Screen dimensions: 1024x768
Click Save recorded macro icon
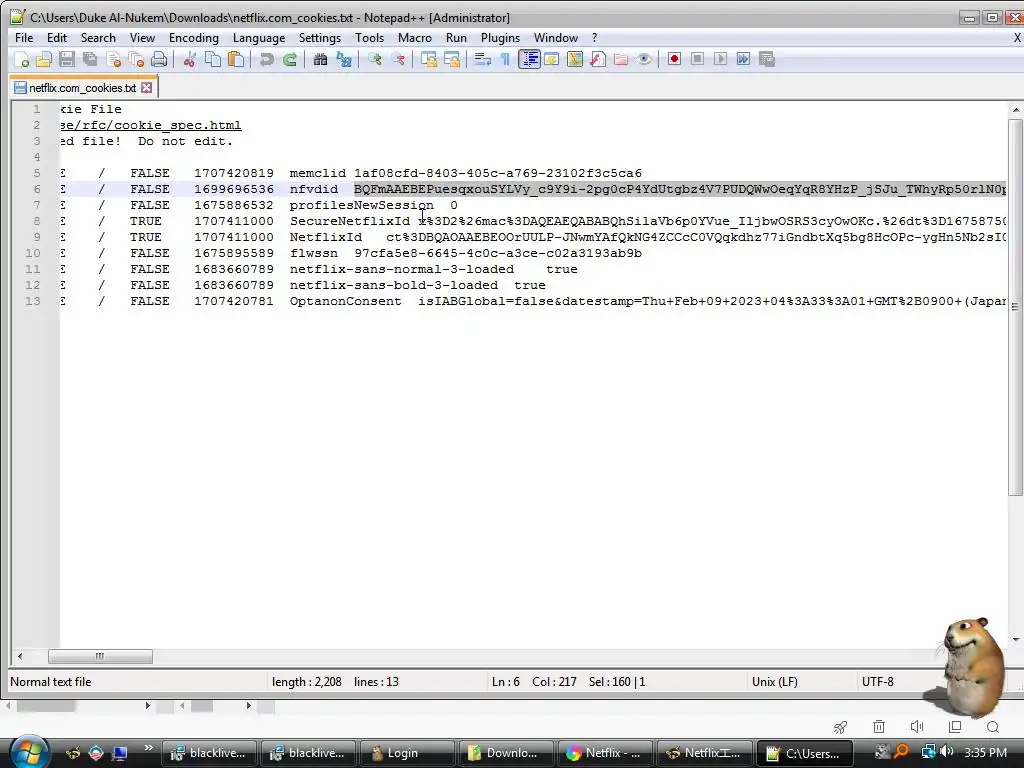[x=767, y=59]
